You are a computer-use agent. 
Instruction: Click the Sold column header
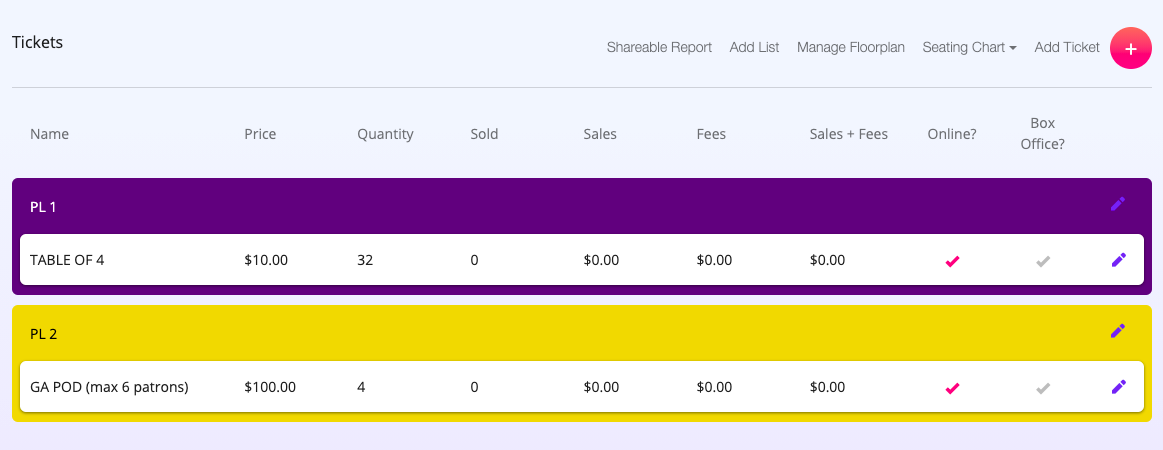coord(484,134)
